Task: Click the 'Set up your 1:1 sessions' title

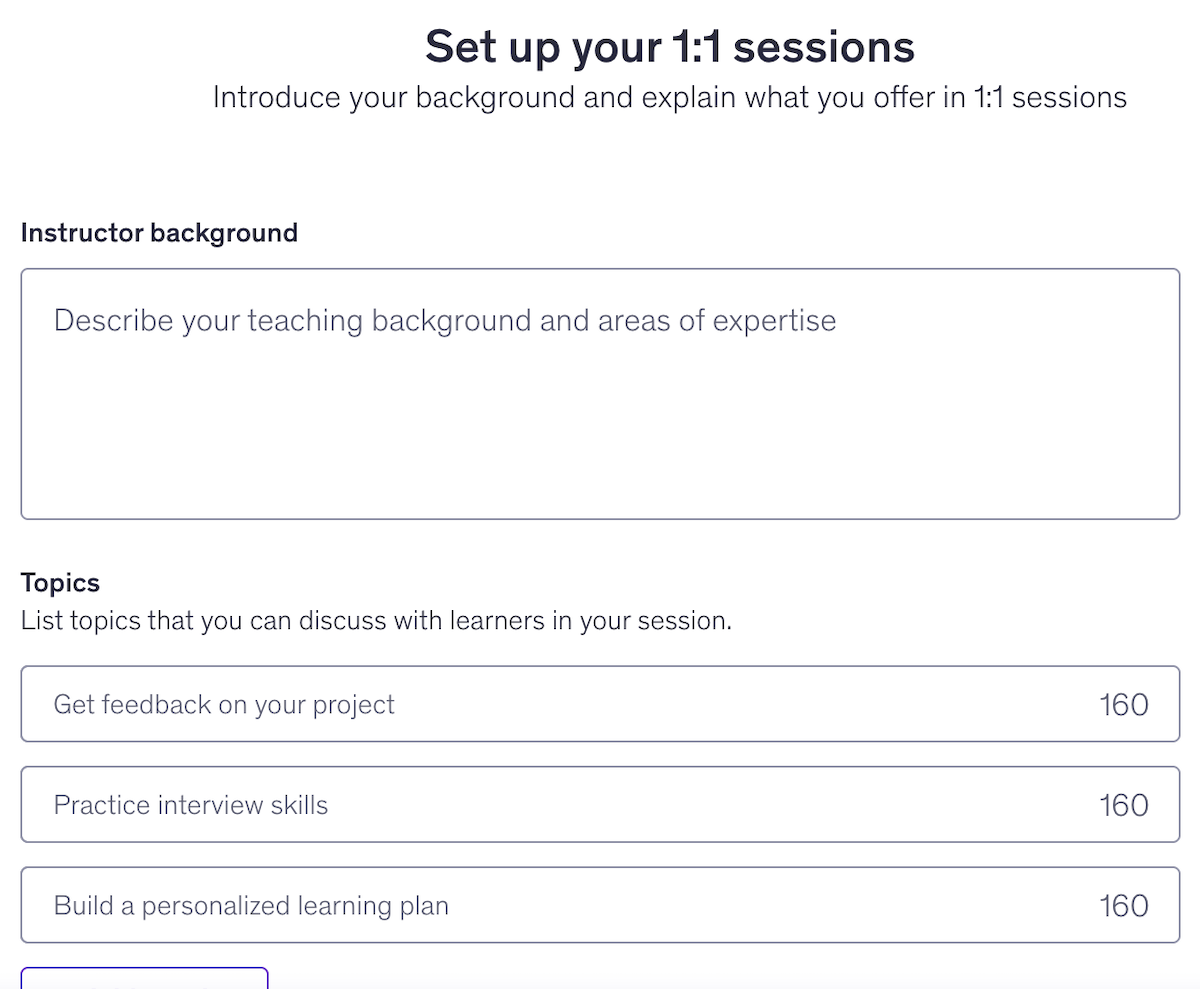Action: (670, 46)
